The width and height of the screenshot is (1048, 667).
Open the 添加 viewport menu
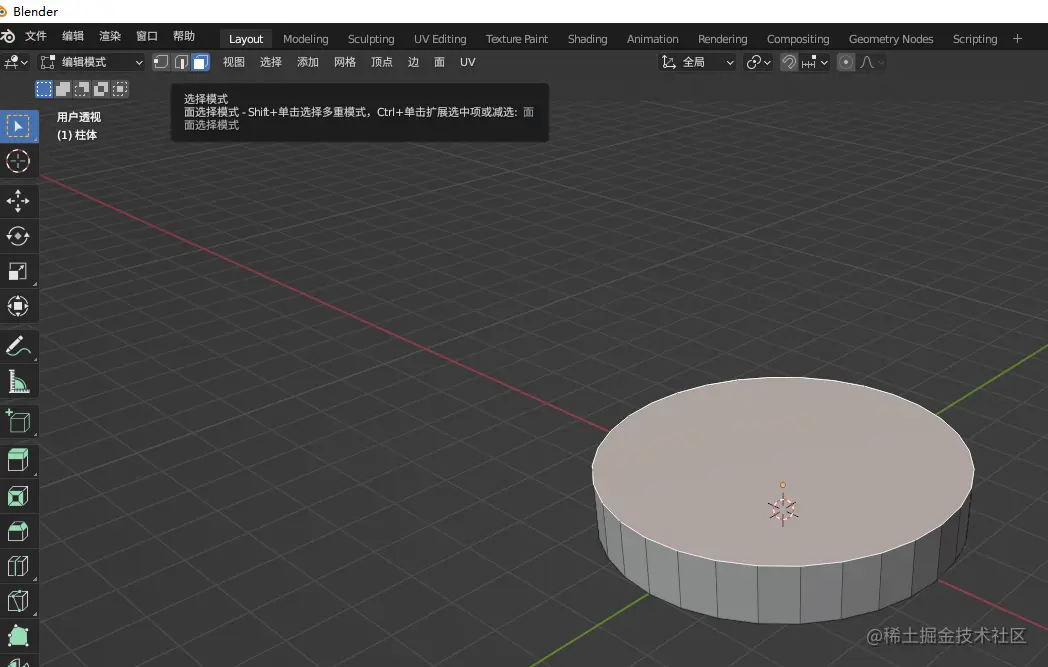(x=308, y=62)
